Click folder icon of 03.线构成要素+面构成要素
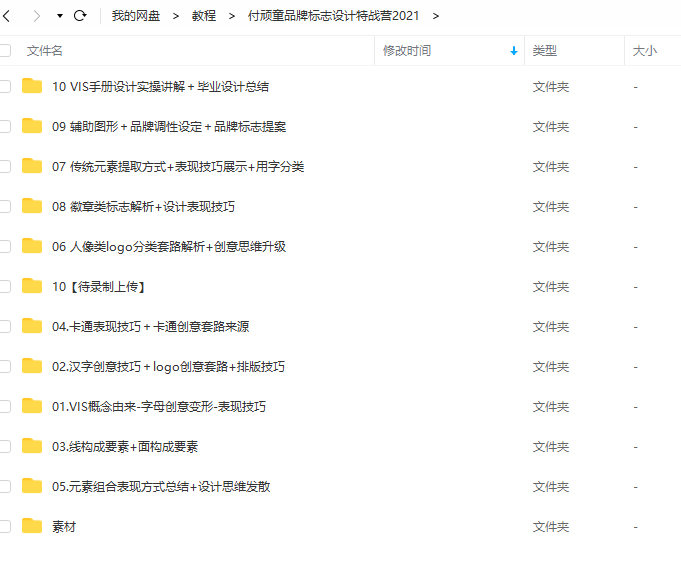The image size is (681, 578). coord(32,446)
